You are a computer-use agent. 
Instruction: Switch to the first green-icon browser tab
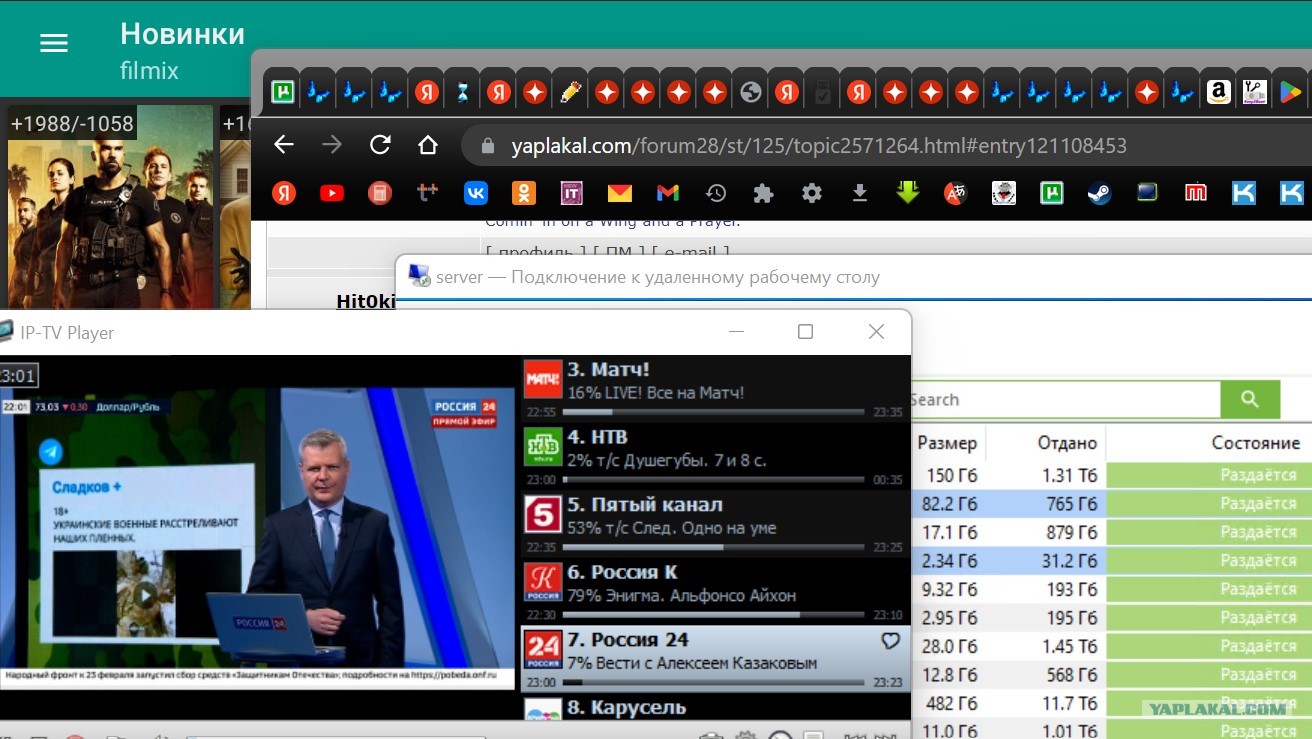coord(284,93)
